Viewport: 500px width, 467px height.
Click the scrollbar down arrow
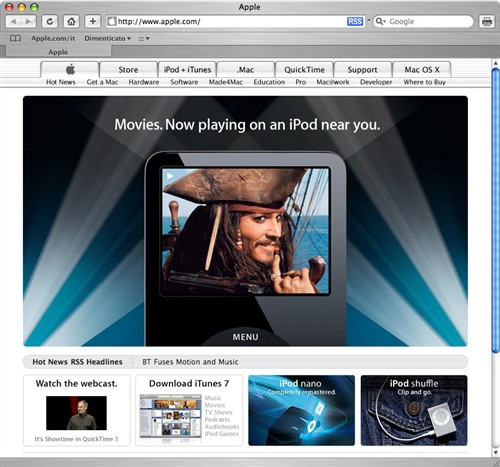pos(496,452)
